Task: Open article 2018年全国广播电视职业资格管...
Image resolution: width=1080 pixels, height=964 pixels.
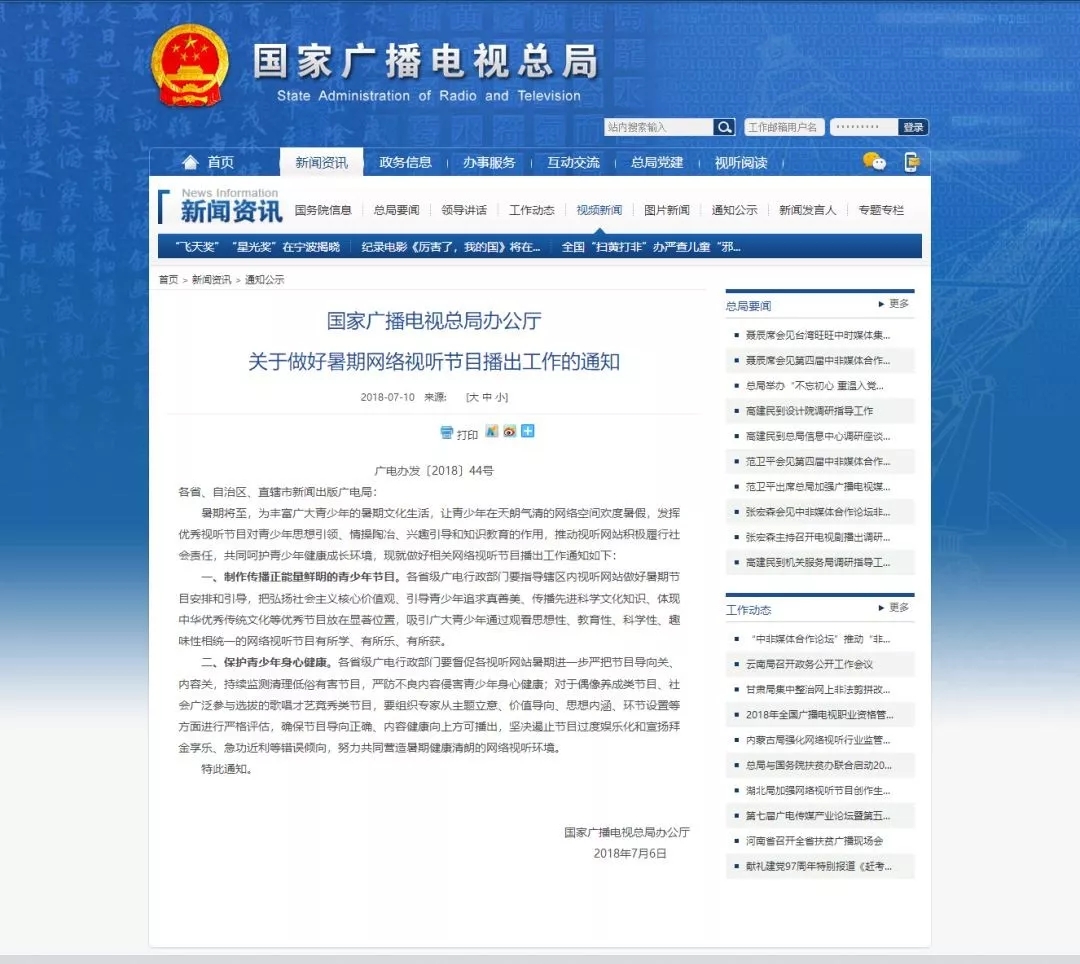Action: pos(819,715)
